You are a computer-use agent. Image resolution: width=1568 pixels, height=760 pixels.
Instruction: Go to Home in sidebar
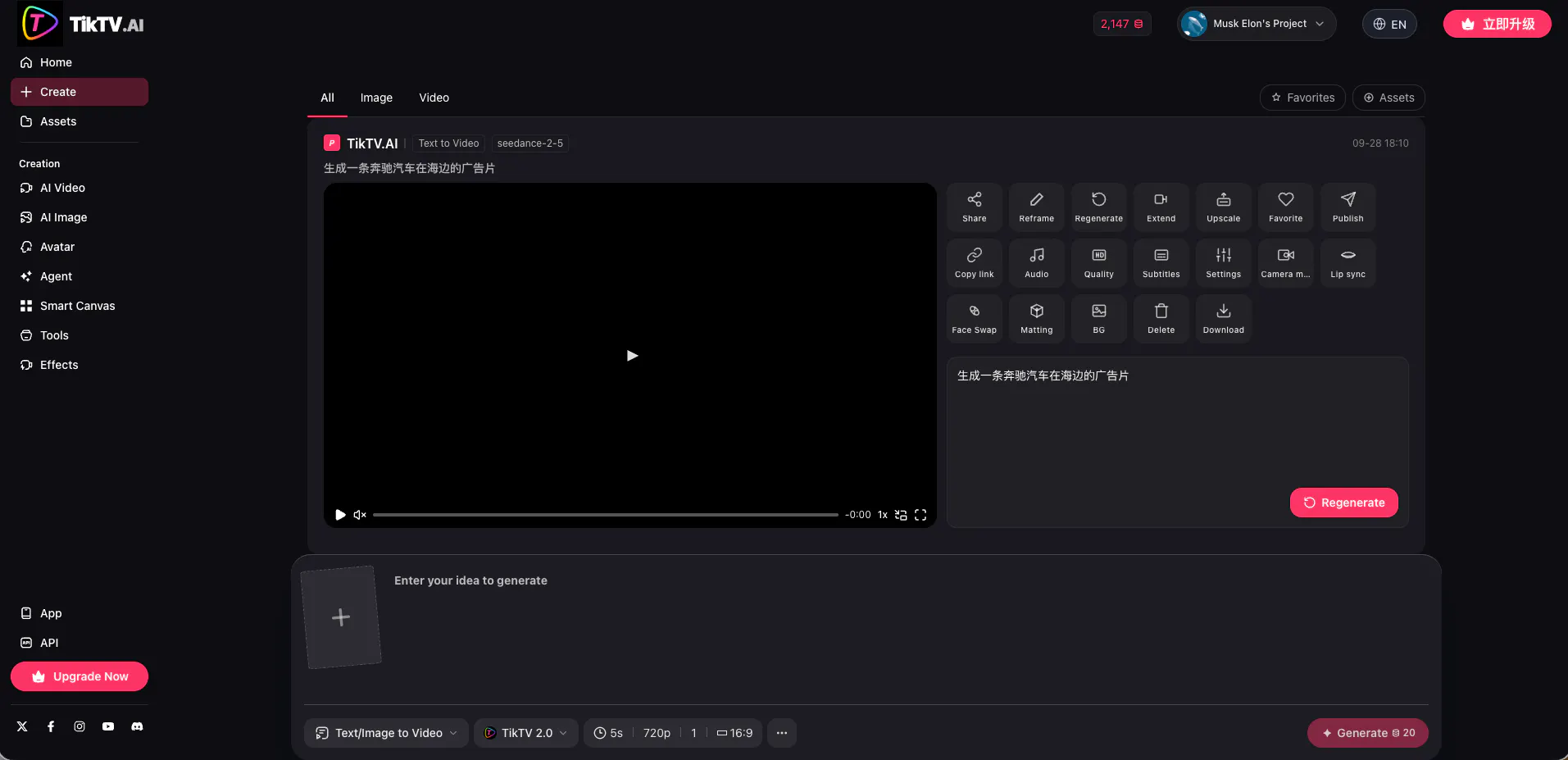click(80, 62)
